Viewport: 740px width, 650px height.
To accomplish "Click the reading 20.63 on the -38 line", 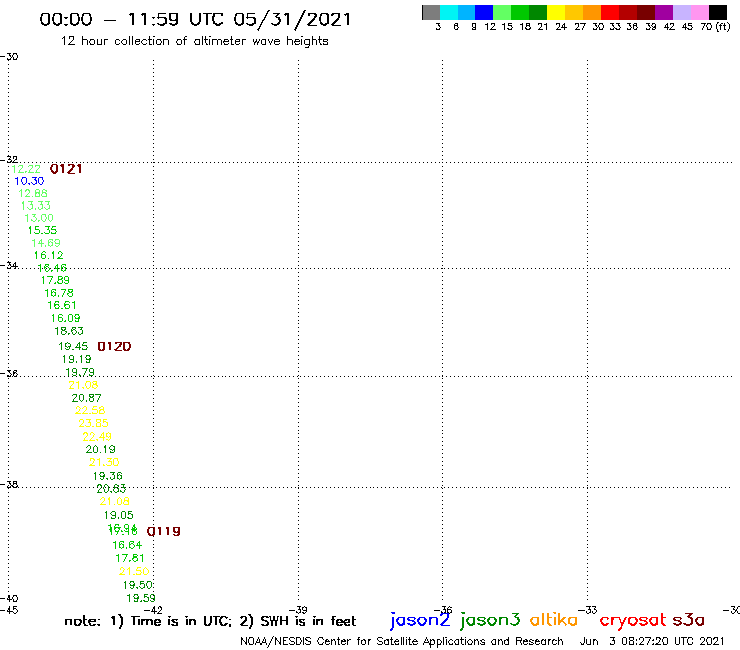I will click(111, 489).
